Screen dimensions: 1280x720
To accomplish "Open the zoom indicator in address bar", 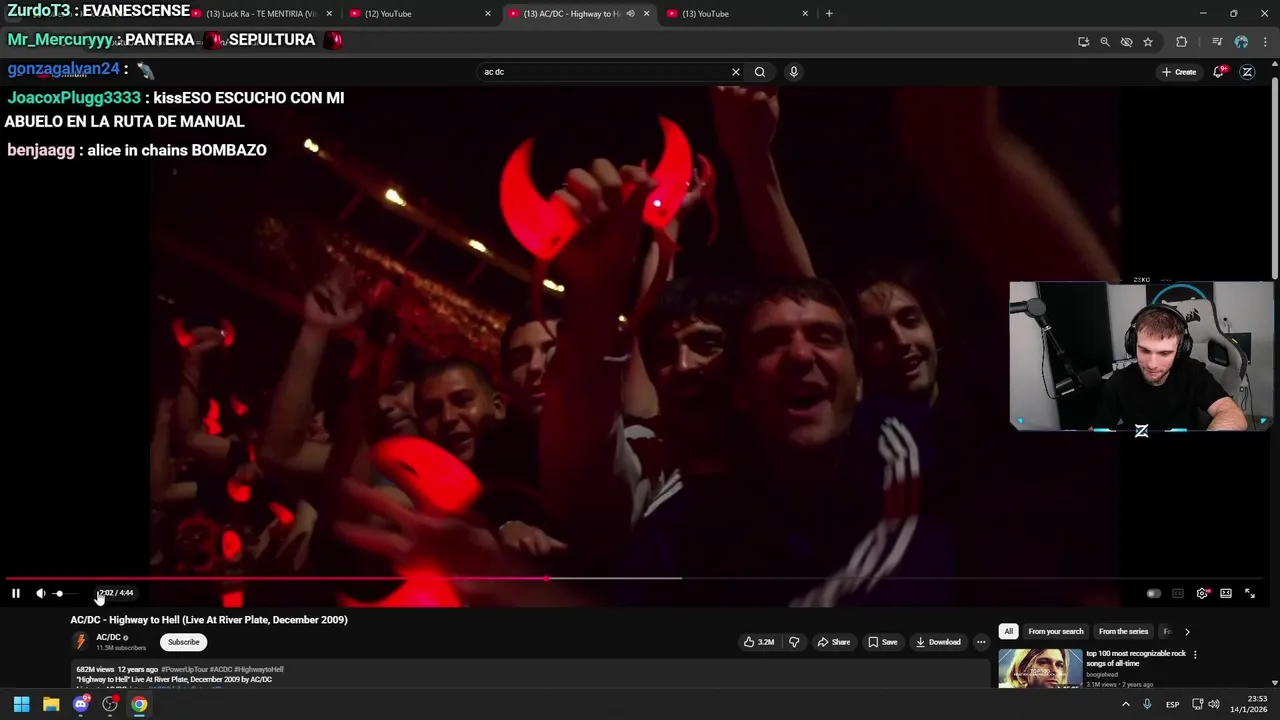I will 1105,42.
